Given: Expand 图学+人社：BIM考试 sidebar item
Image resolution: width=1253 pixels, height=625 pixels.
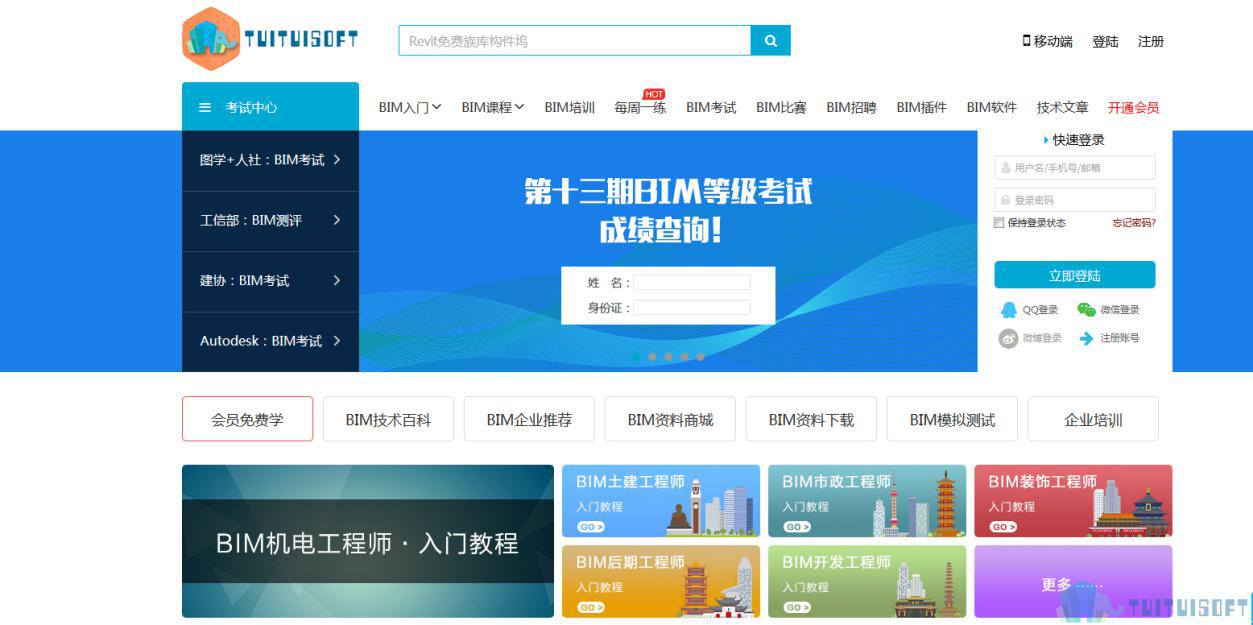Looking at the screenshot, I should click(x=270, y=160).
